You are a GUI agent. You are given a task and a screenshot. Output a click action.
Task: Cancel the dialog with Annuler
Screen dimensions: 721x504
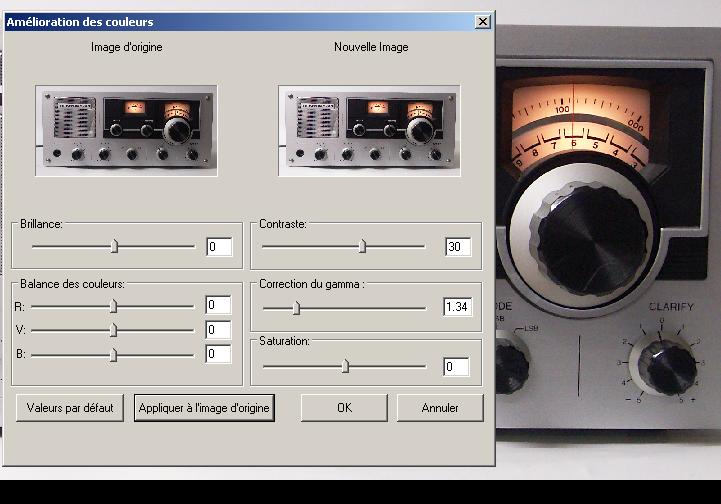pyautogui.click(x=440, y=408)
